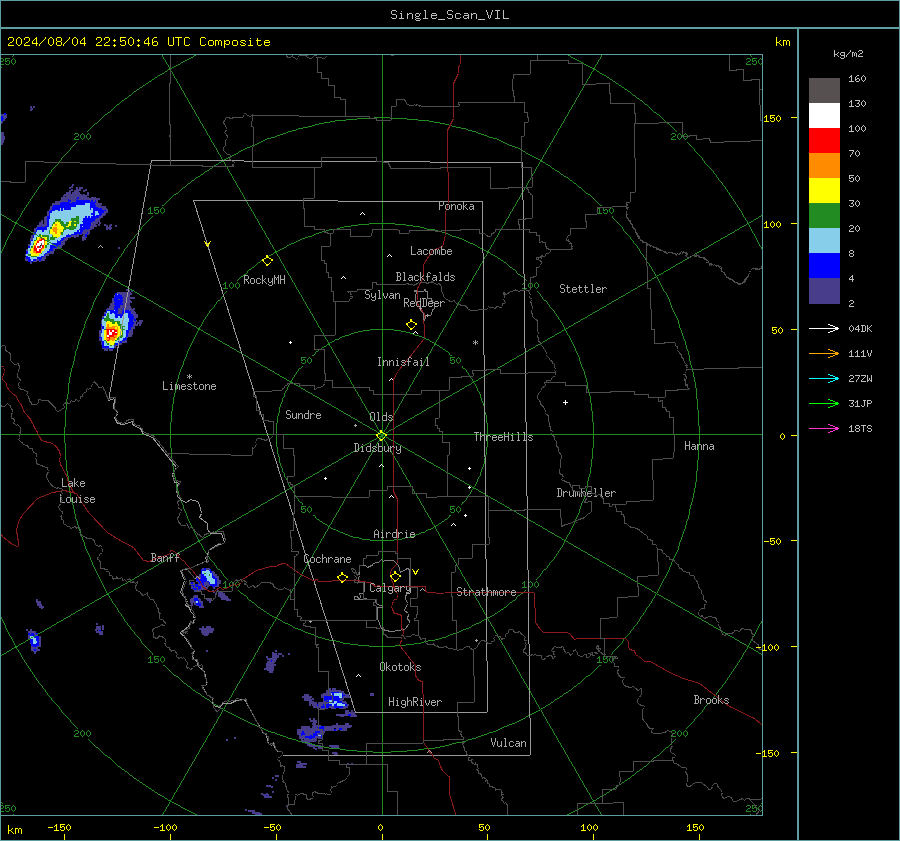Click the Sundre city label
This screenshot has width=900, height=841.
303,415
